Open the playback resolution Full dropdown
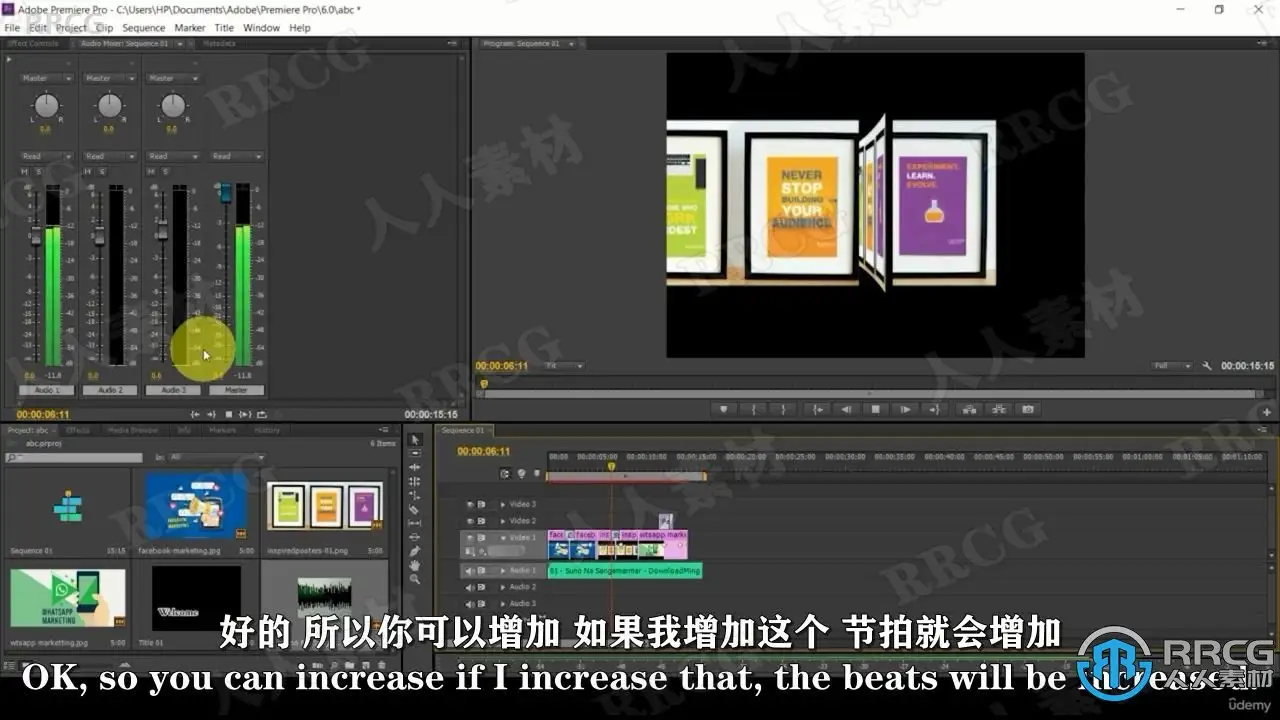 click(x=1171, y=366)
